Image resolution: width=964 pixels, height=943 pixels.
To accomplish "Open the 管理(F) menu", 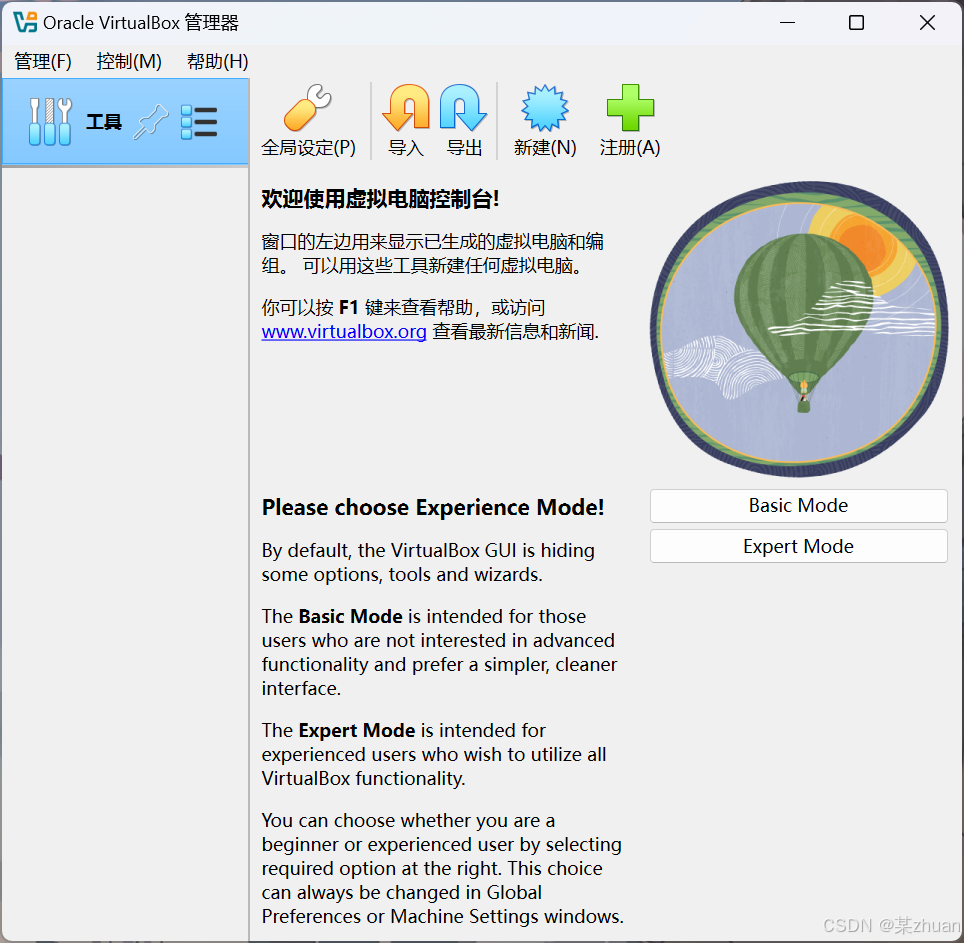I will 42,61.
